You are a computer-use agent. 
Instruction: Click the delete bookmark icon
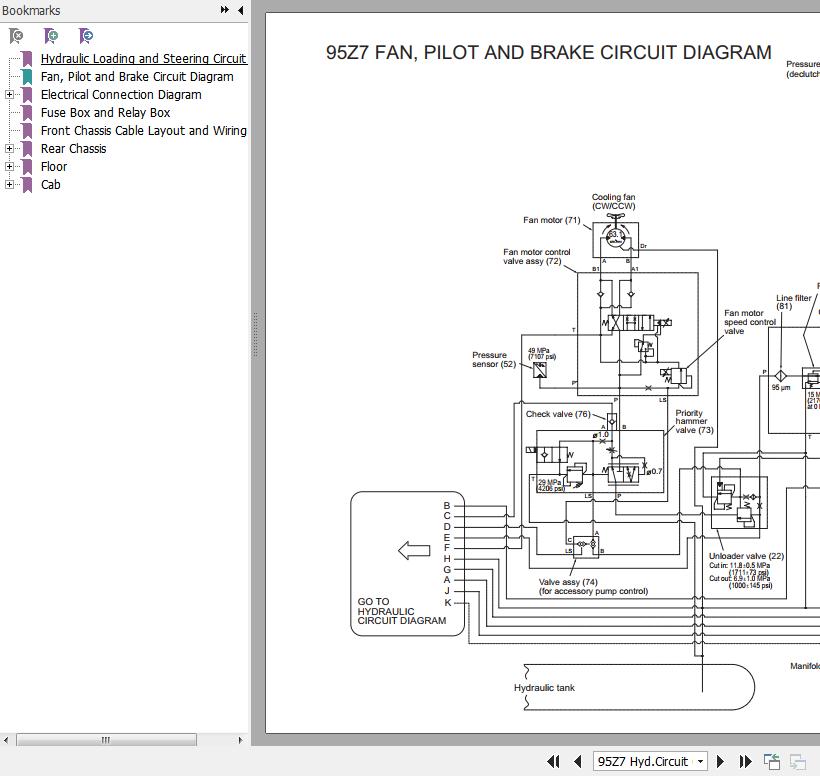pos(16,36)
